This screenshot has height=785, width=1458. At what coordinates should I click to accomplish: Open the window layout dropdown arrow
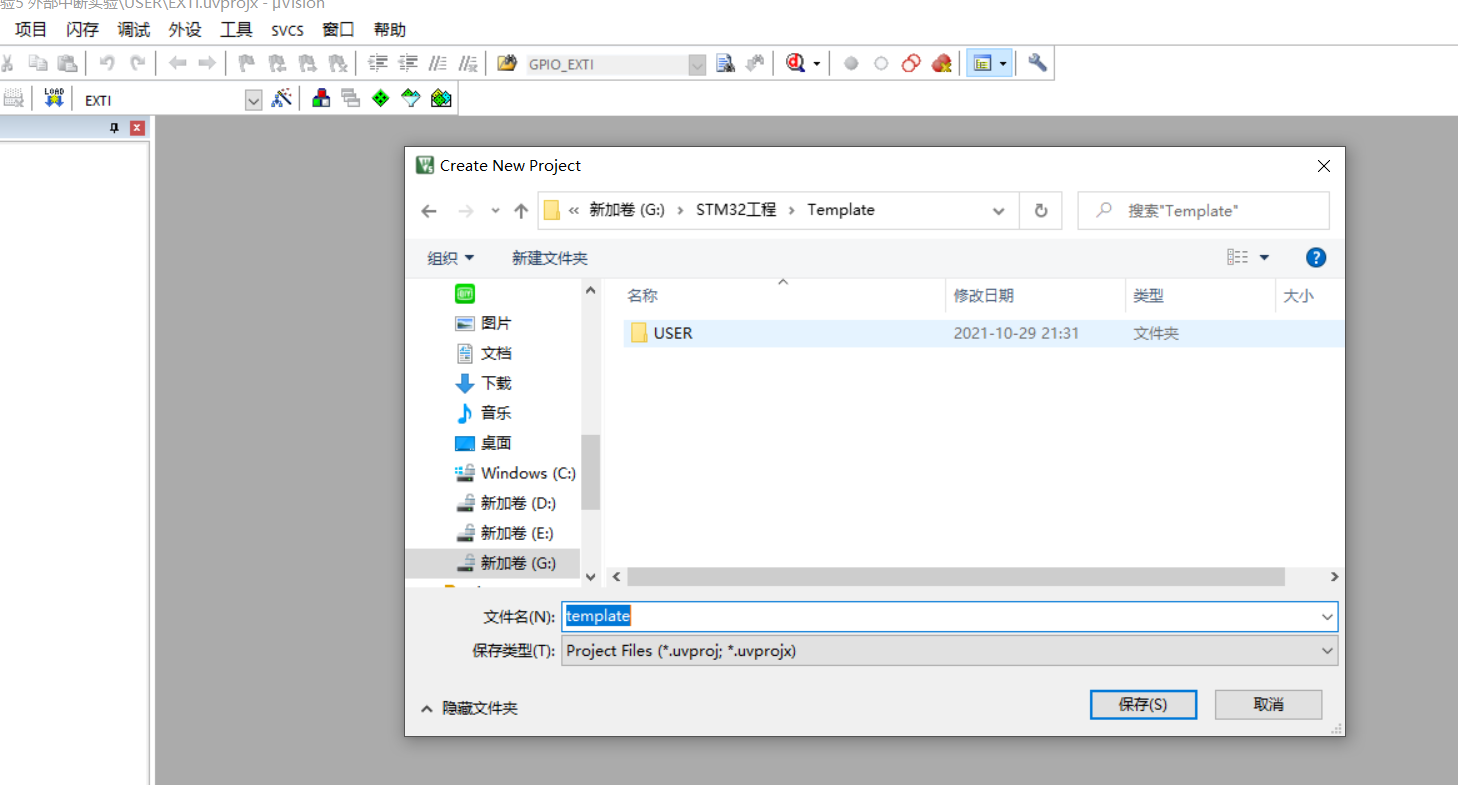coord(1003,63)
